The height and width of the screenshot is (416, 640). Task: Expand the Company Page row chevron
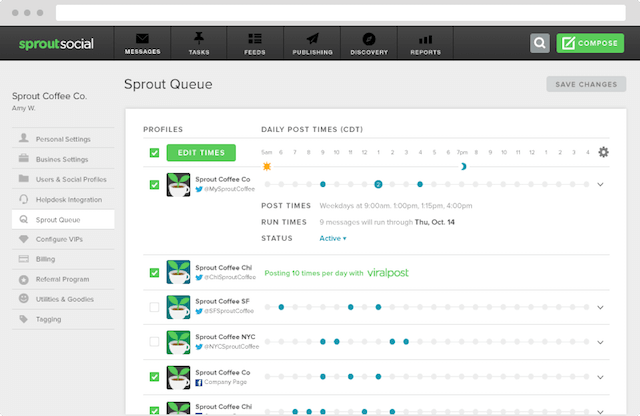pos(600,377)
